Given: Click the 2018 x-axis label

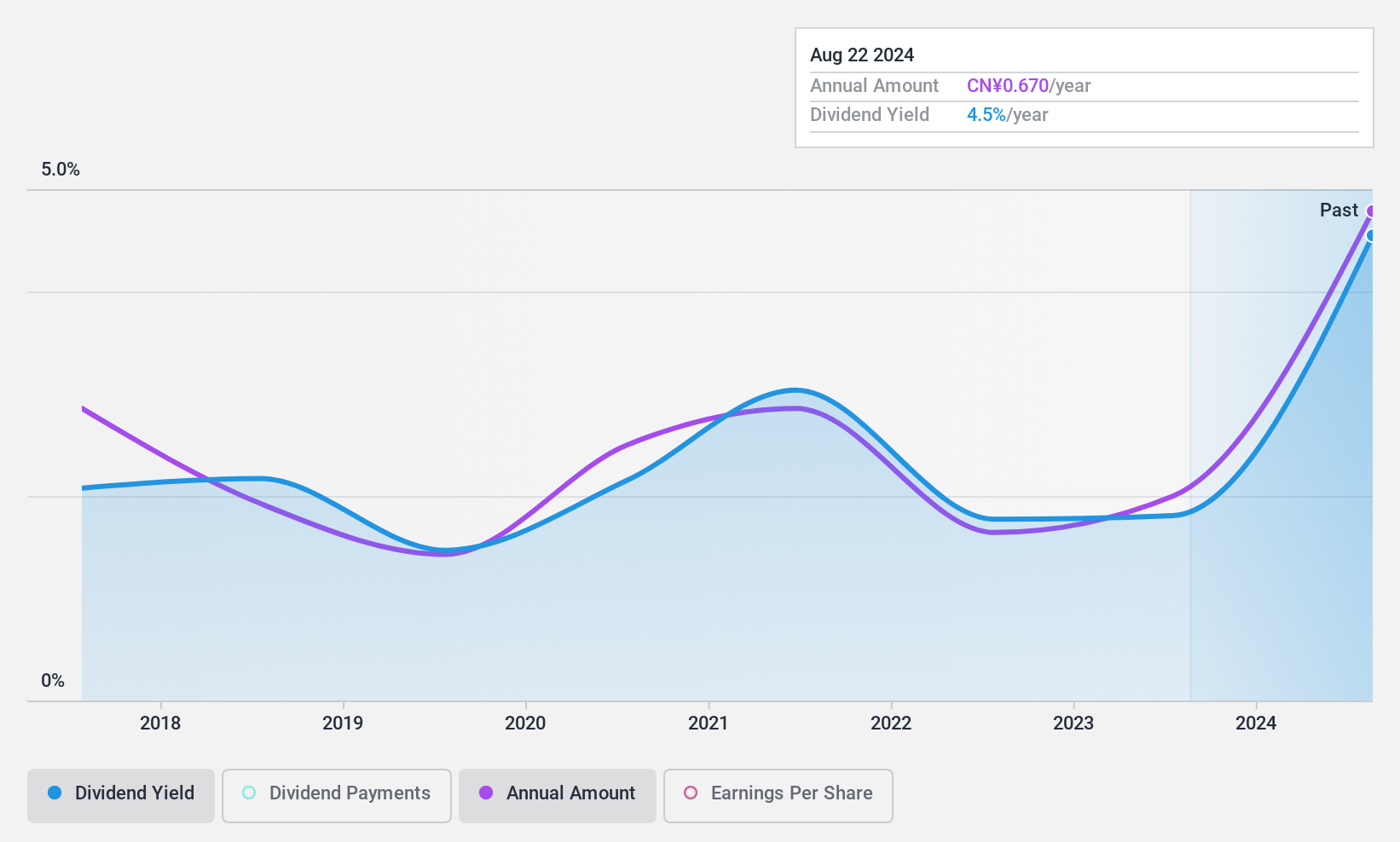Looking at the screenshot, I should point(160,724).
